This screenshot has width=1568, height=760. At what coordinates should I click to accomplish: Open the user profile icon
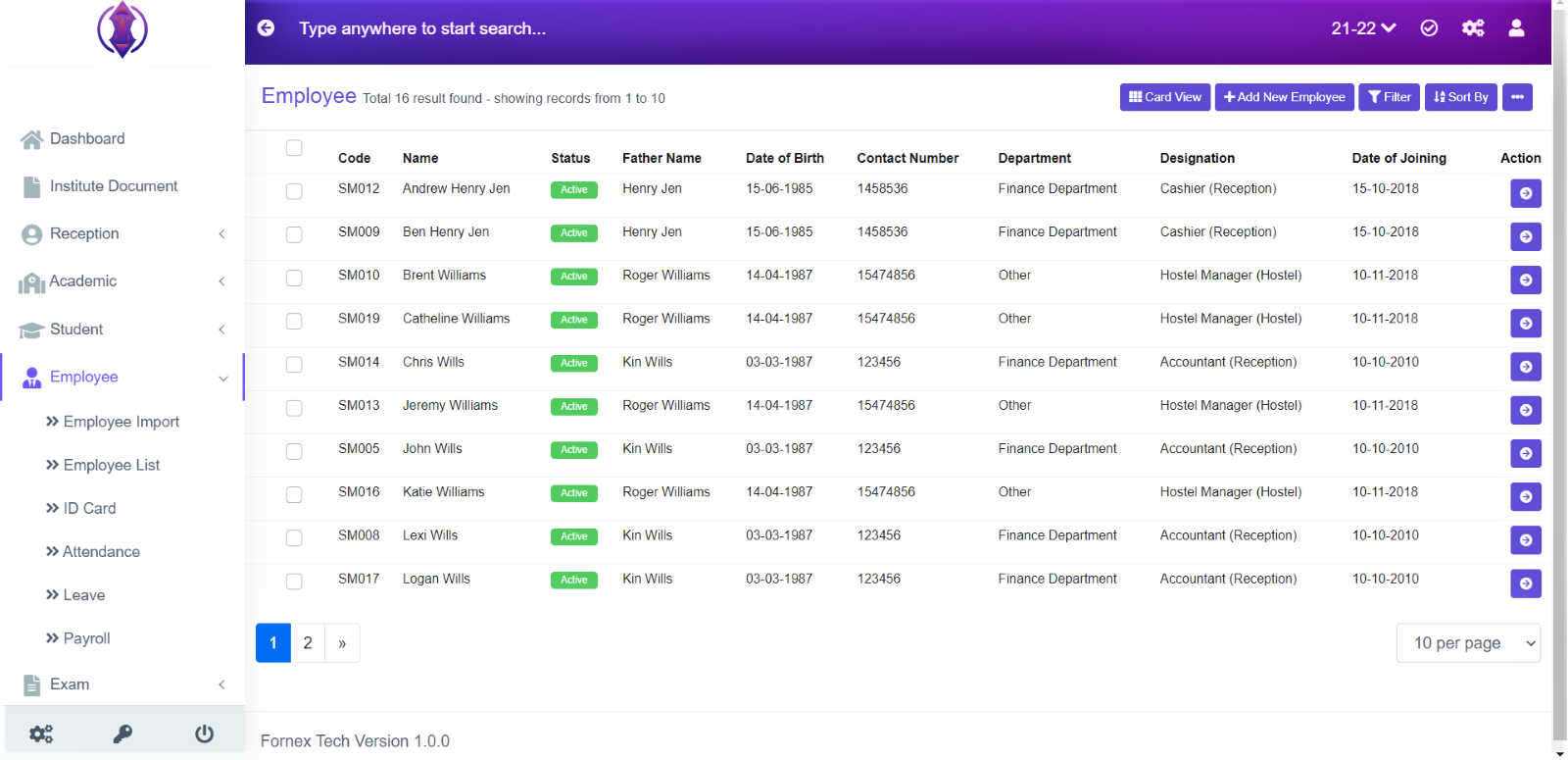[x=1516, y=28]
